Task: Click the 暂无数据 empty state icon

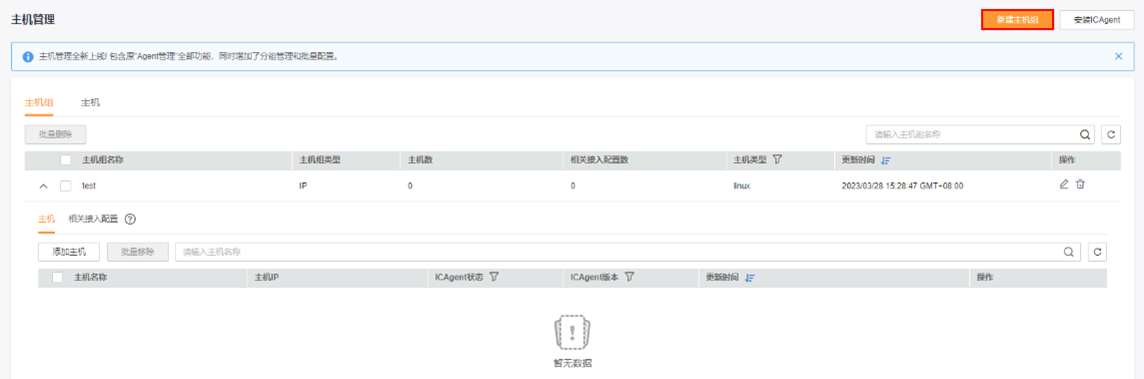Action: tap(572, 333)
